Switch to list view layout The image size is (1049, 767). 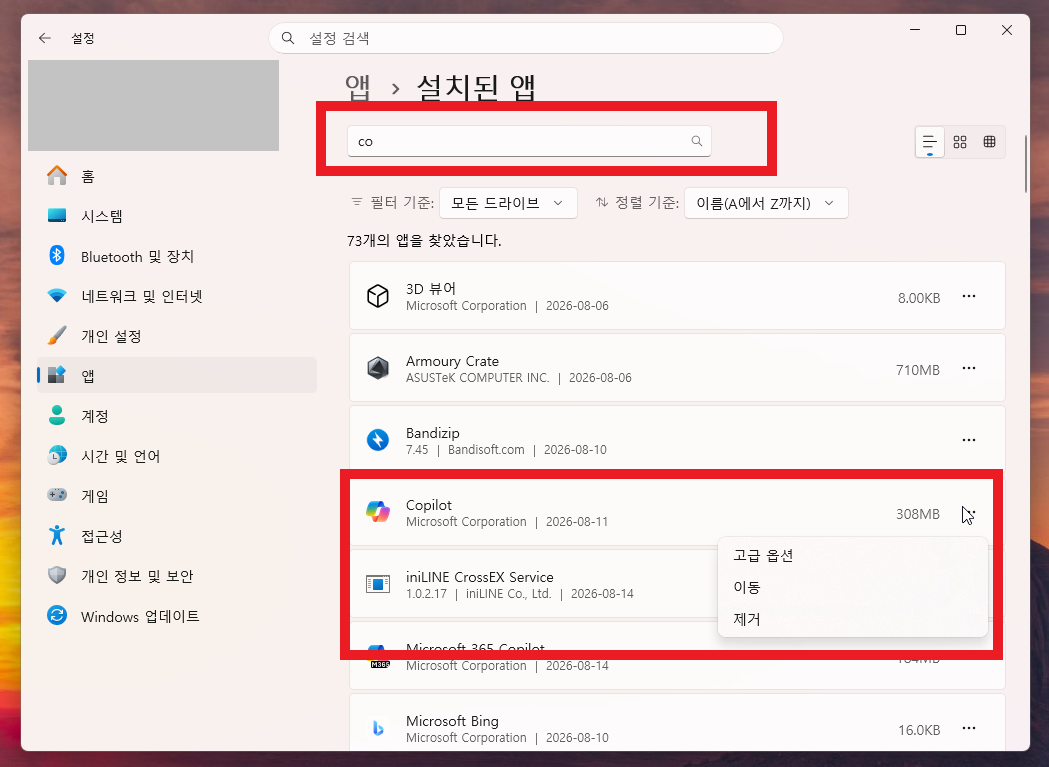(x=929, y=142)
